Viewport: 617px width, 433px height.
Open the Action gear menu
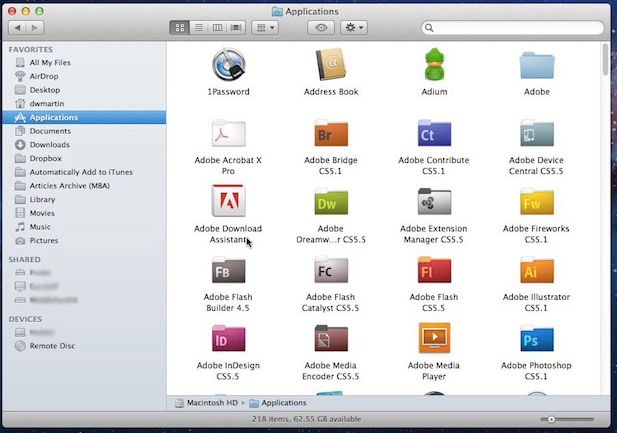point(354,28)
